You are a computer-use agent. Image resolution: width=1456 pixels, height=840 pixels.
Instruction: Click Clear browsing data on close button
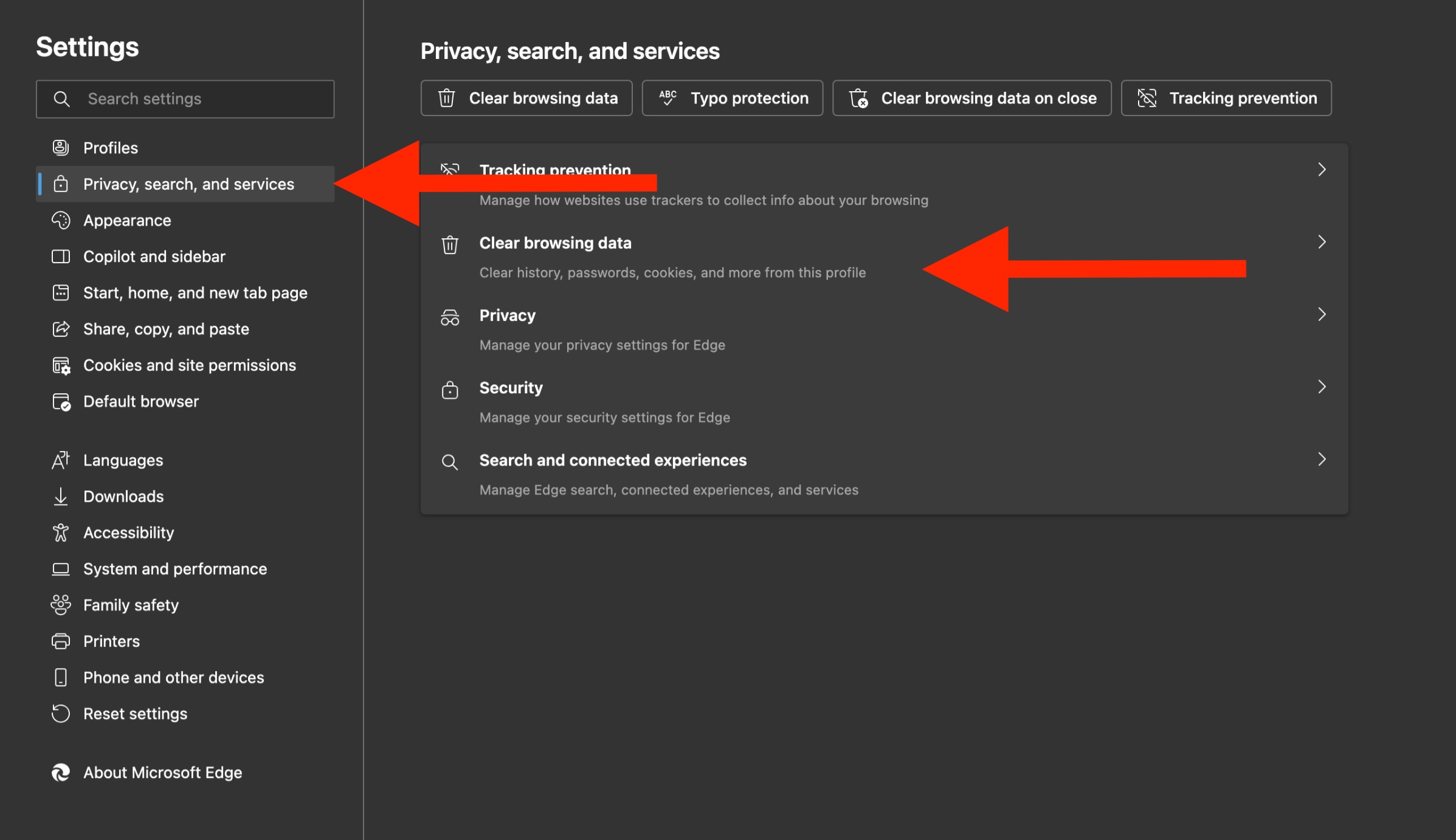971,98
